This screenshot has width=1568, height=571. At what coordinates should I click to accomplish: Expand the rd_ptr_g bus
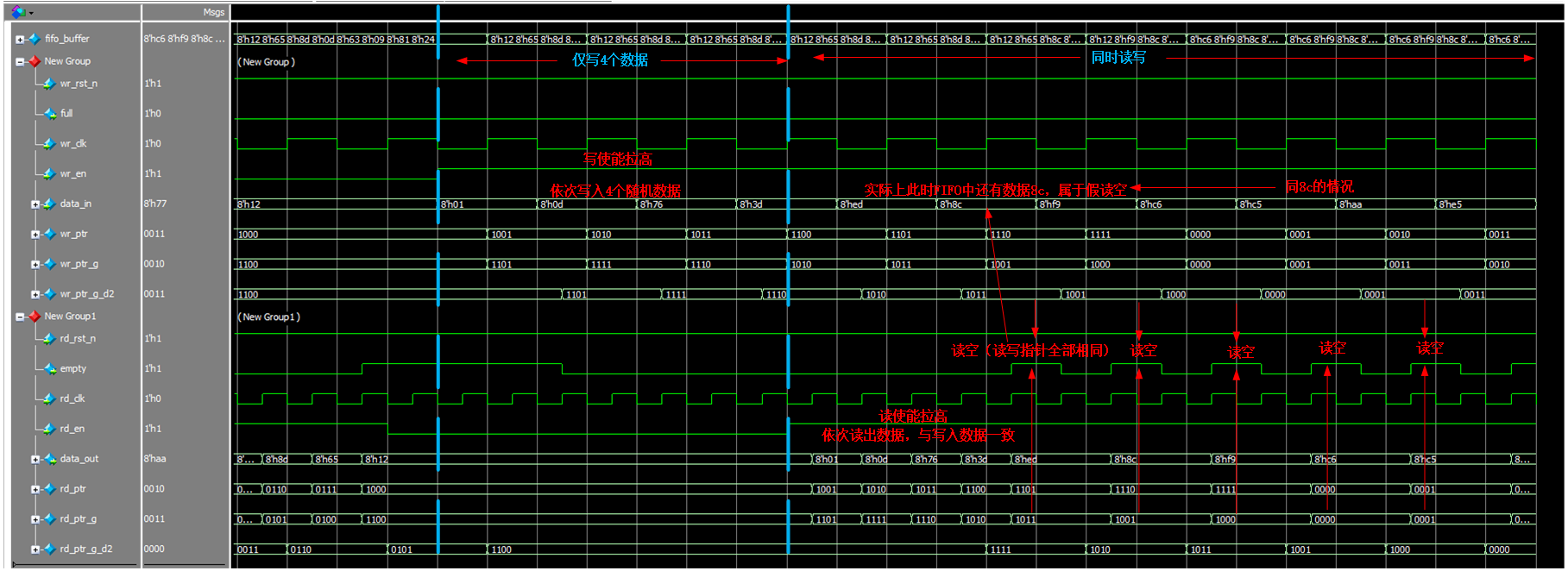(35, 519)
